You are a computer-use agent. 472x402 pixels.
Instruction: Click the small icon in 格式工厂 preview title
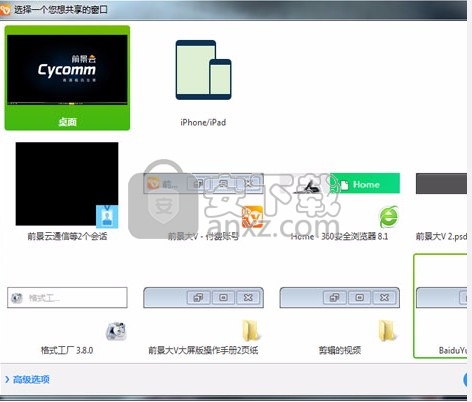point(16,298)
